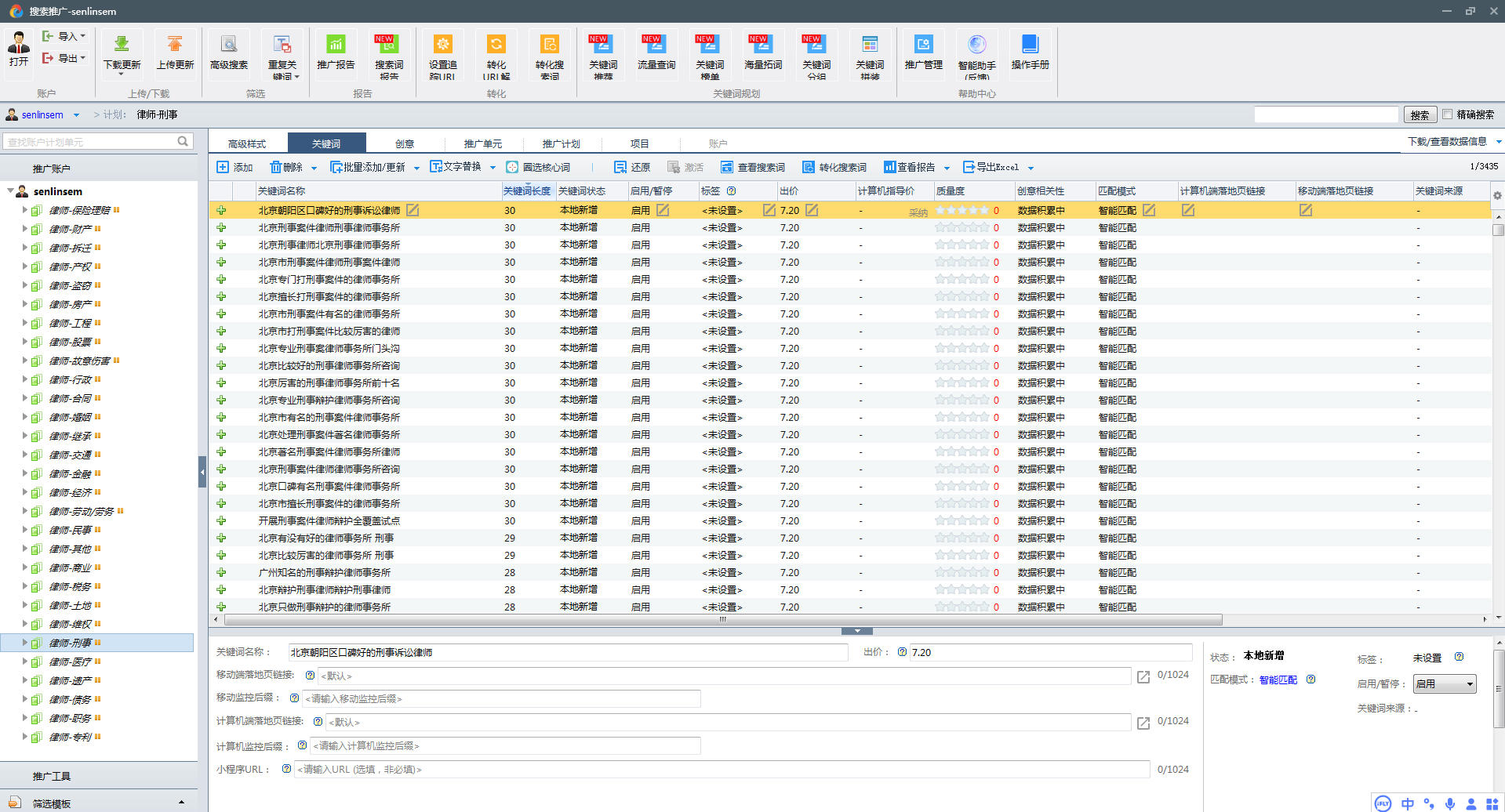Launch the 智能助手 assistant icon
The height and width of the screenshot is (812, 1505).
click(x=976, y=45)
